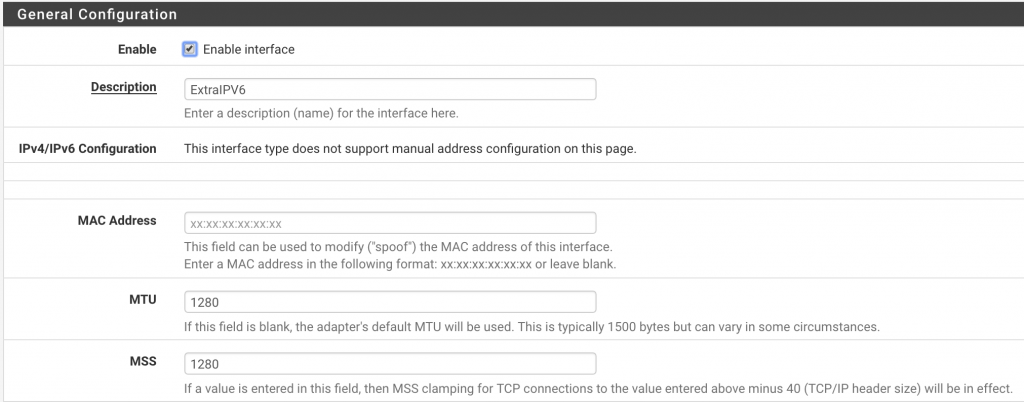This screenshot has height=402, width=1024.
Task: Click the General Configuration panel header
Action: coord(512,14)
